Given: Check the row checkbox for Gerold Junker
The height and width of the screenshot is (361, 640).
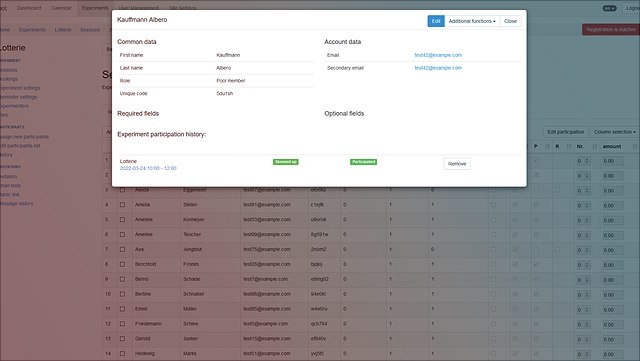Looking at the screenshot, I should pyautogui.click(x=122, y=339).
